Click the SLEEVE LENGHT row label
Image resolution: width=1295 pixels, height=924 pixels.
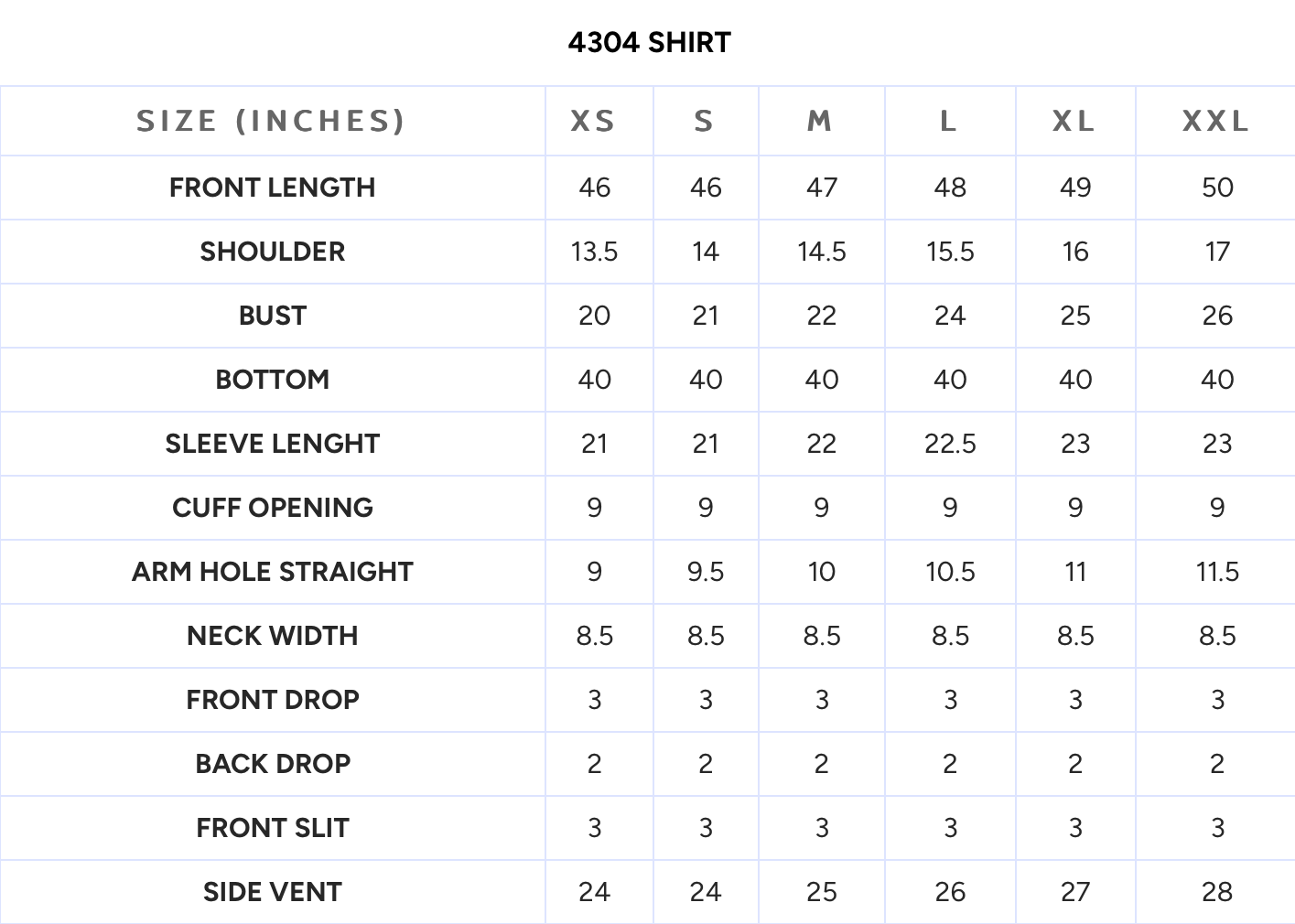(x=272, y=444)
